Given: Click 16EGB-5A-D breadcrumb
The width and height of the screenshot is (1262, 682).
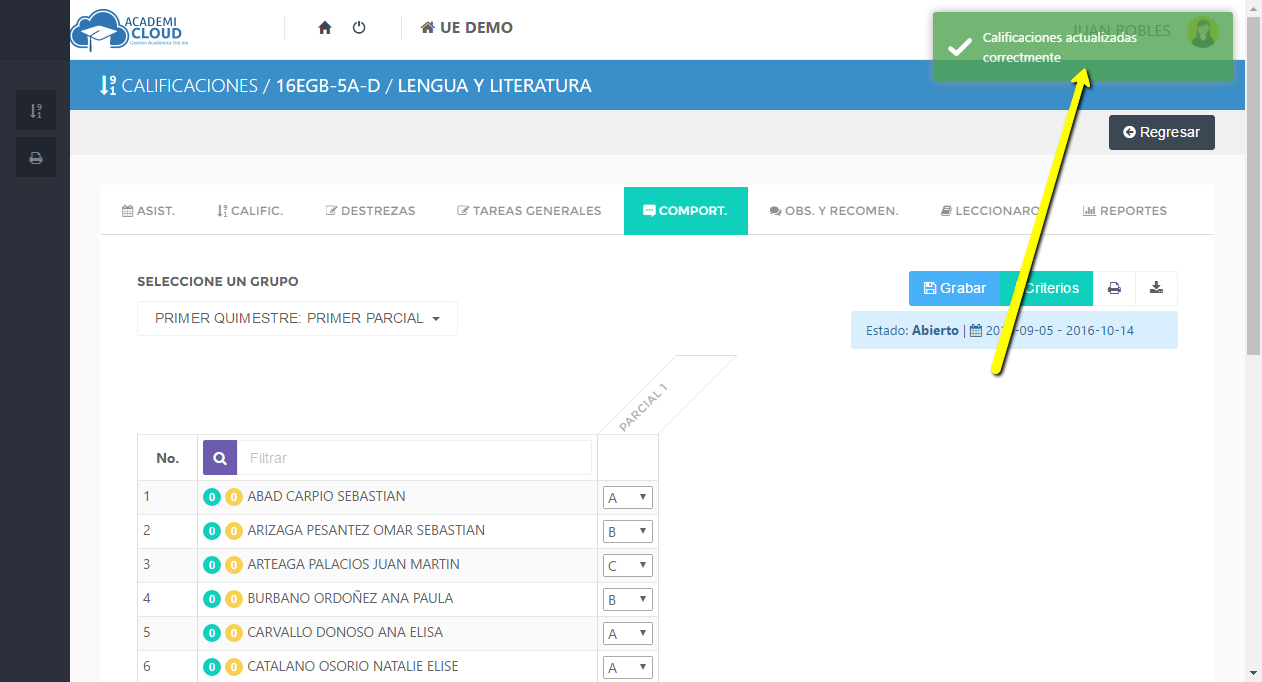Looking at the screenshot, I should [328, 86].
